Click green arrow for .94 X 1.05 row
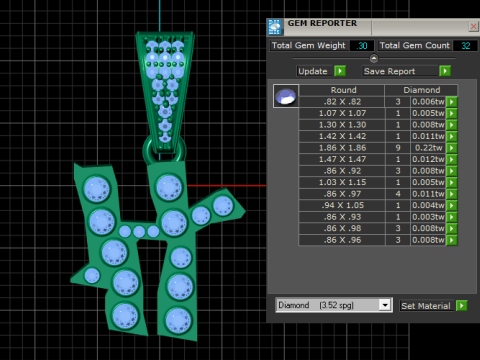 coord(452,205)
